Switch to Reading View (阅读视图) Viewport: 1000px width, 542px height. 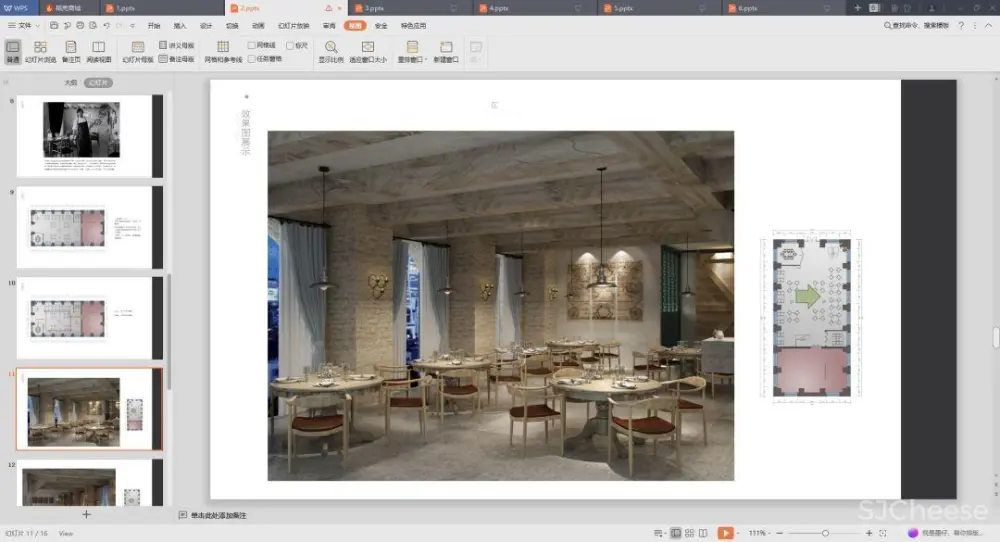(x=98, y=51)
